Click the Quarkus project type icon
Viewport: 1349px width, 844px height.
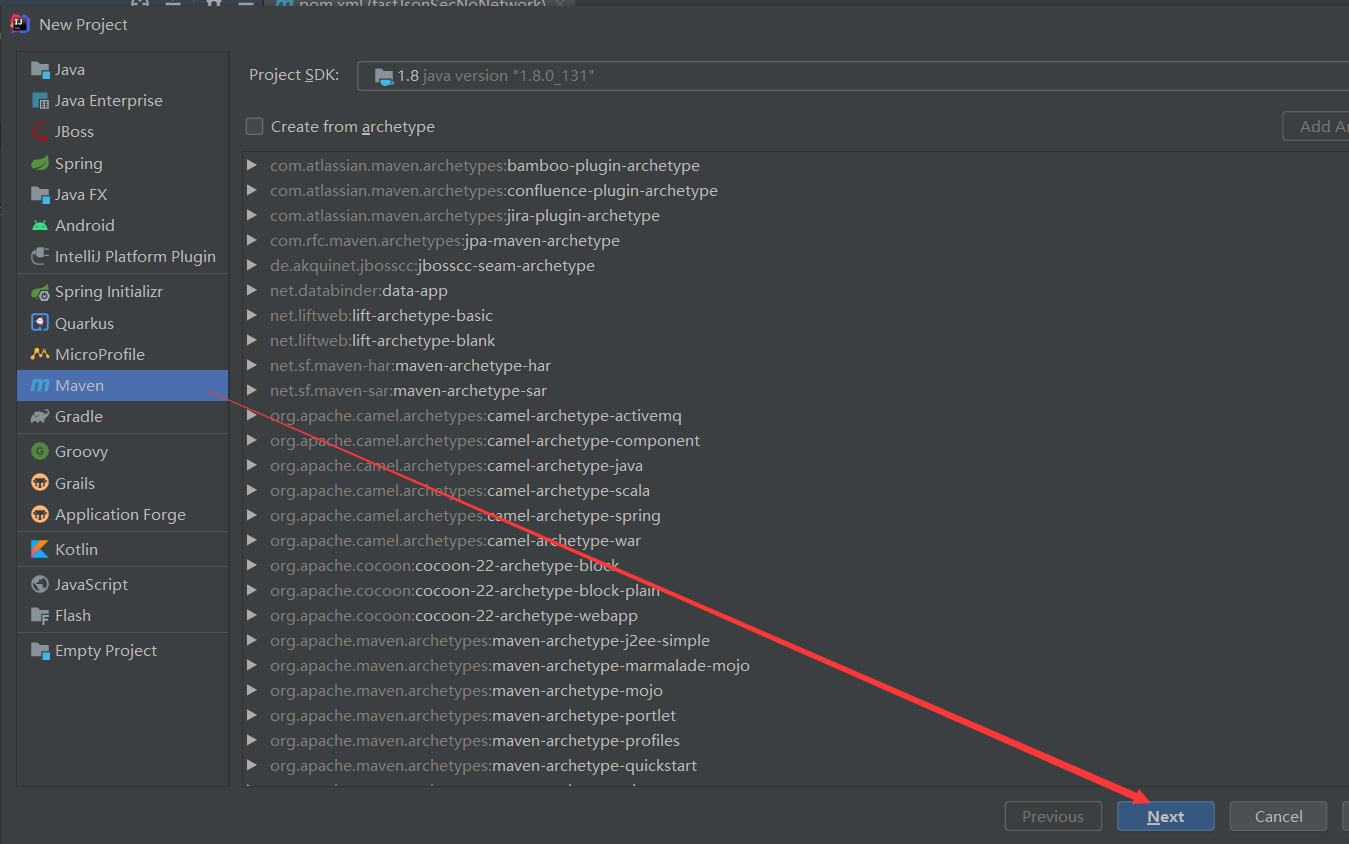tap(40, 324)
